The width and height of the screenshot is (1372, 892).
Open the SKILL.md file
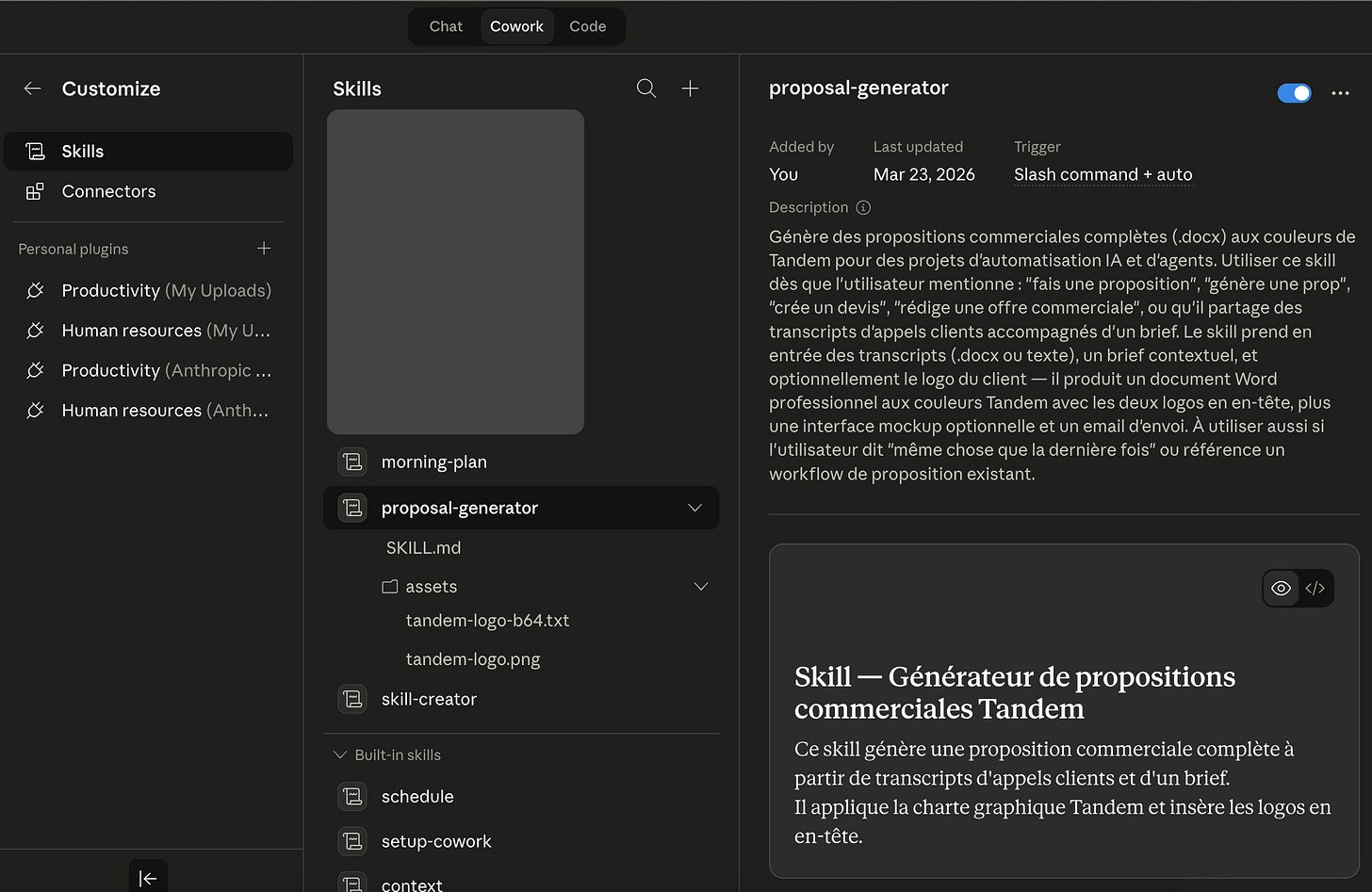(x=423, y=547)
